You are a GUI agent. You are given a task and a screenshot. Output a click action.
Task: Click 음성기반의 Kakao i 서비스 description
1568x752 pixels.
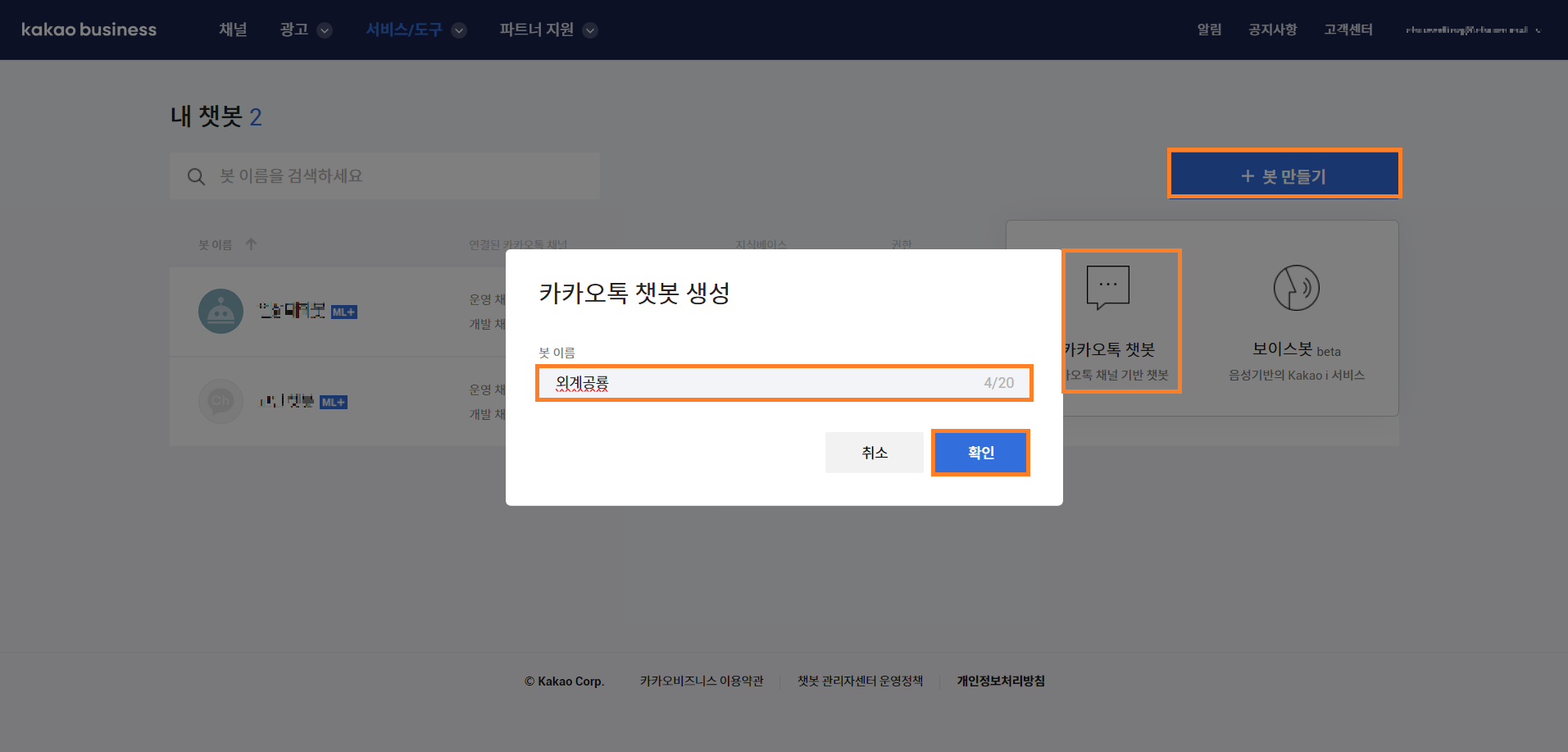click(1297, 375)
